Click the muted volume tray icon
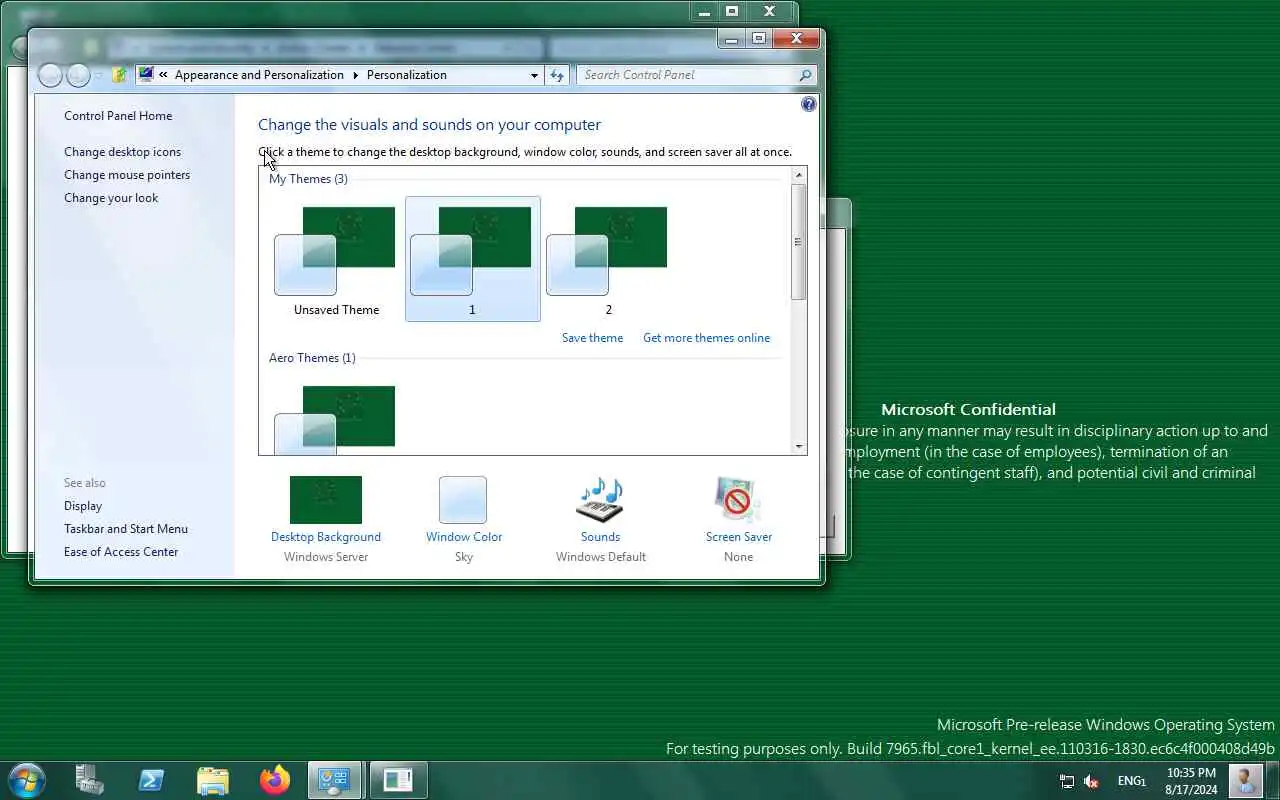The width and height of the screenshot is (1280, 800). pyautogui.click(x=1092, y=781)
